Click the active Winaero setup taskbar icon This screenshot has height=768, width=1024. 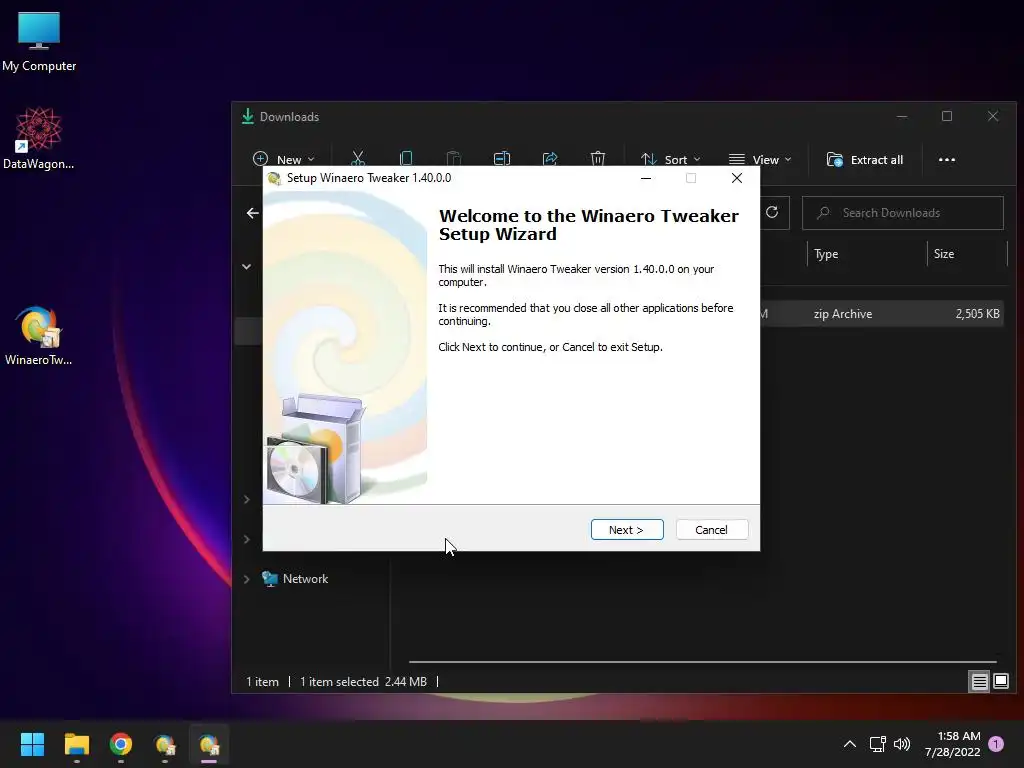coord(209,744)
